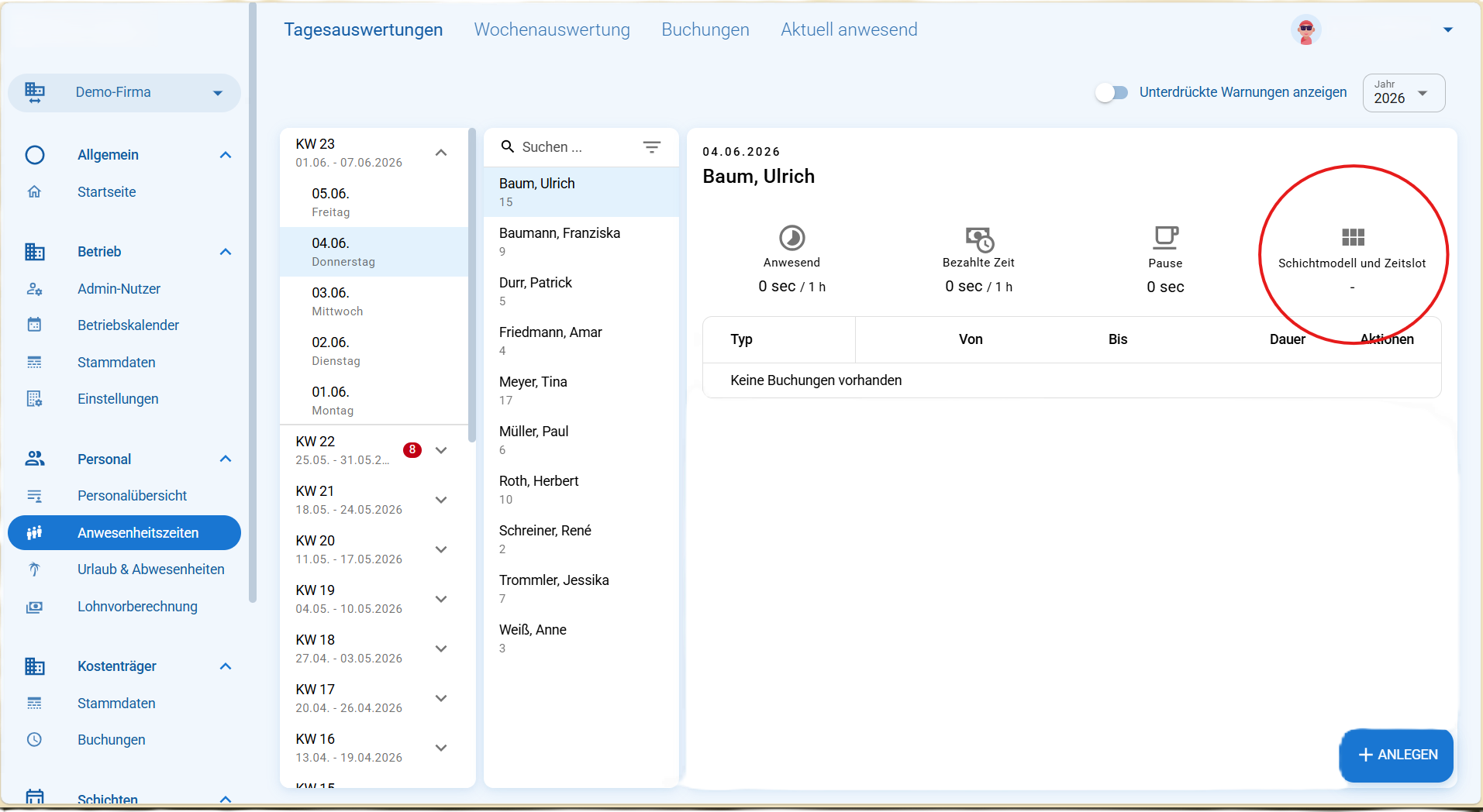This screenshot has width=1483, height=812.
Task: Open the employee list filter icon
Action: (x=652, y=146)
